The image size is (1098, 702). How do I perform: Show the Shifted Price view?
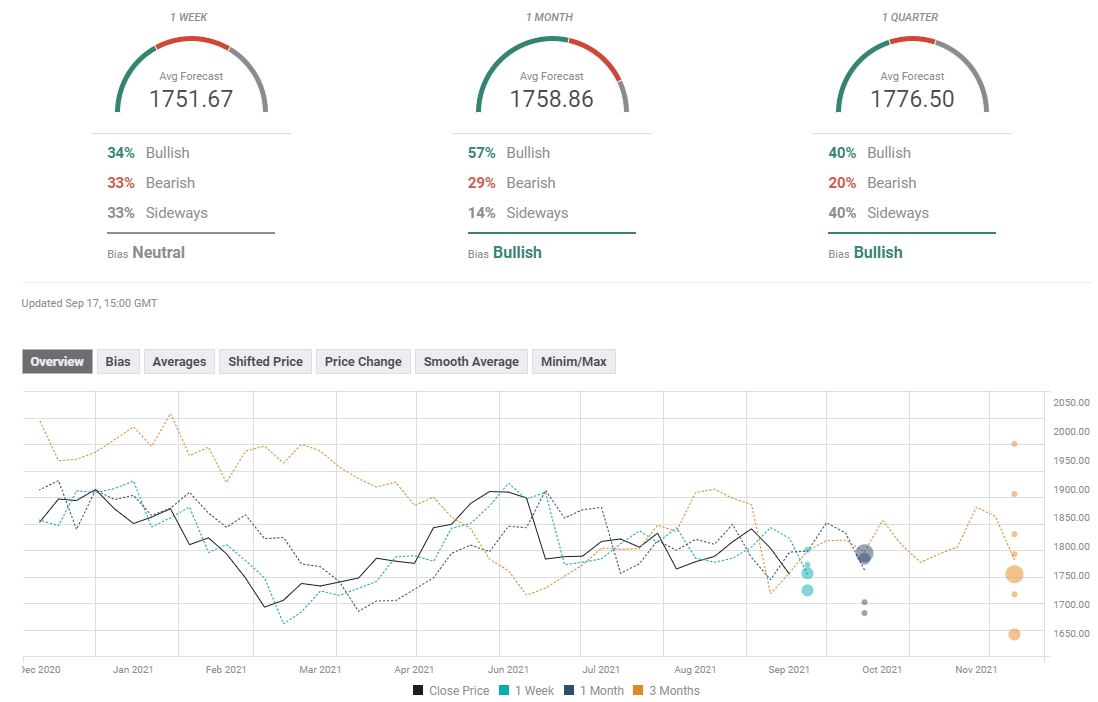[265, 362]
